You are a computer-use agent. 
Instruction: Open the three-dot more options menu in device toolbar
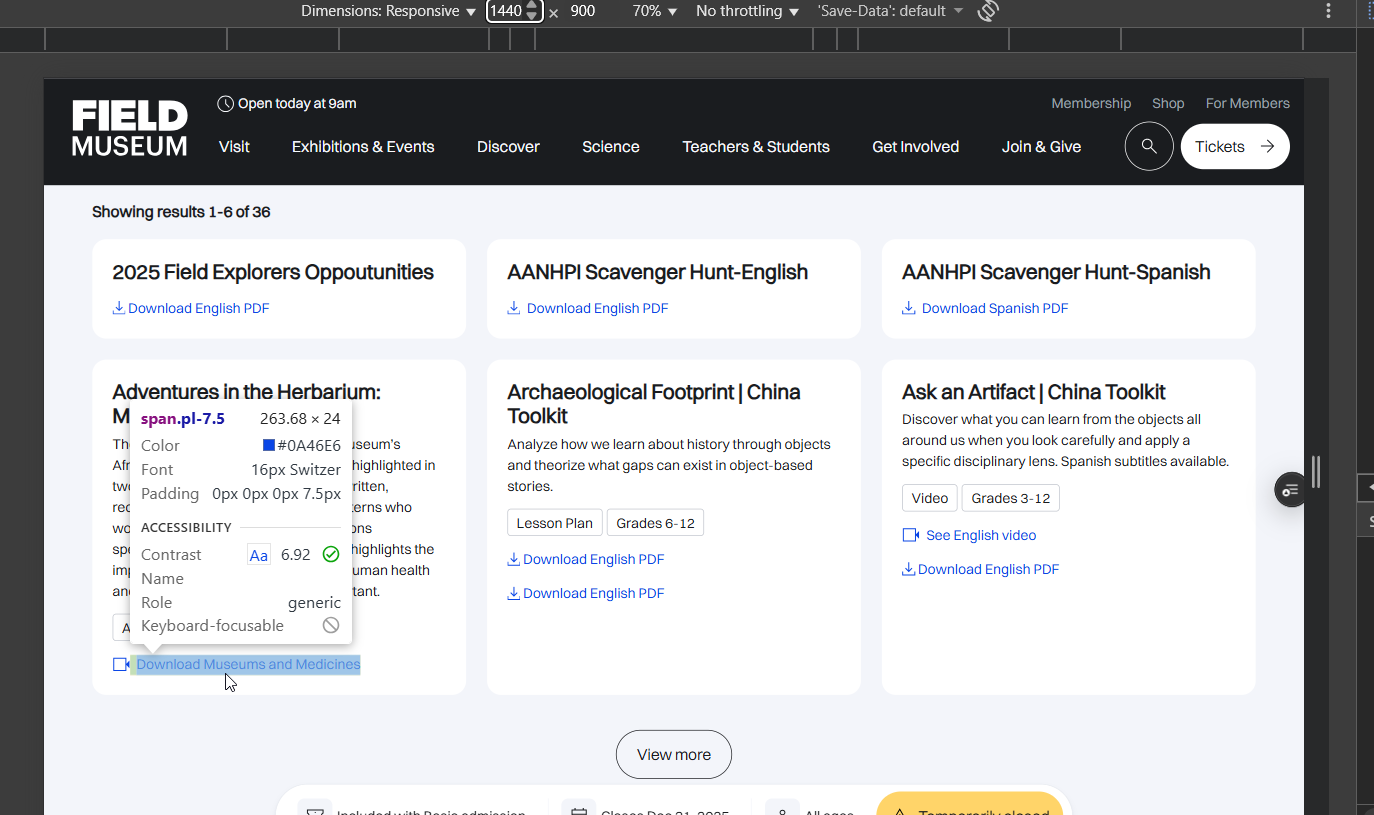tap(1328, 11)
